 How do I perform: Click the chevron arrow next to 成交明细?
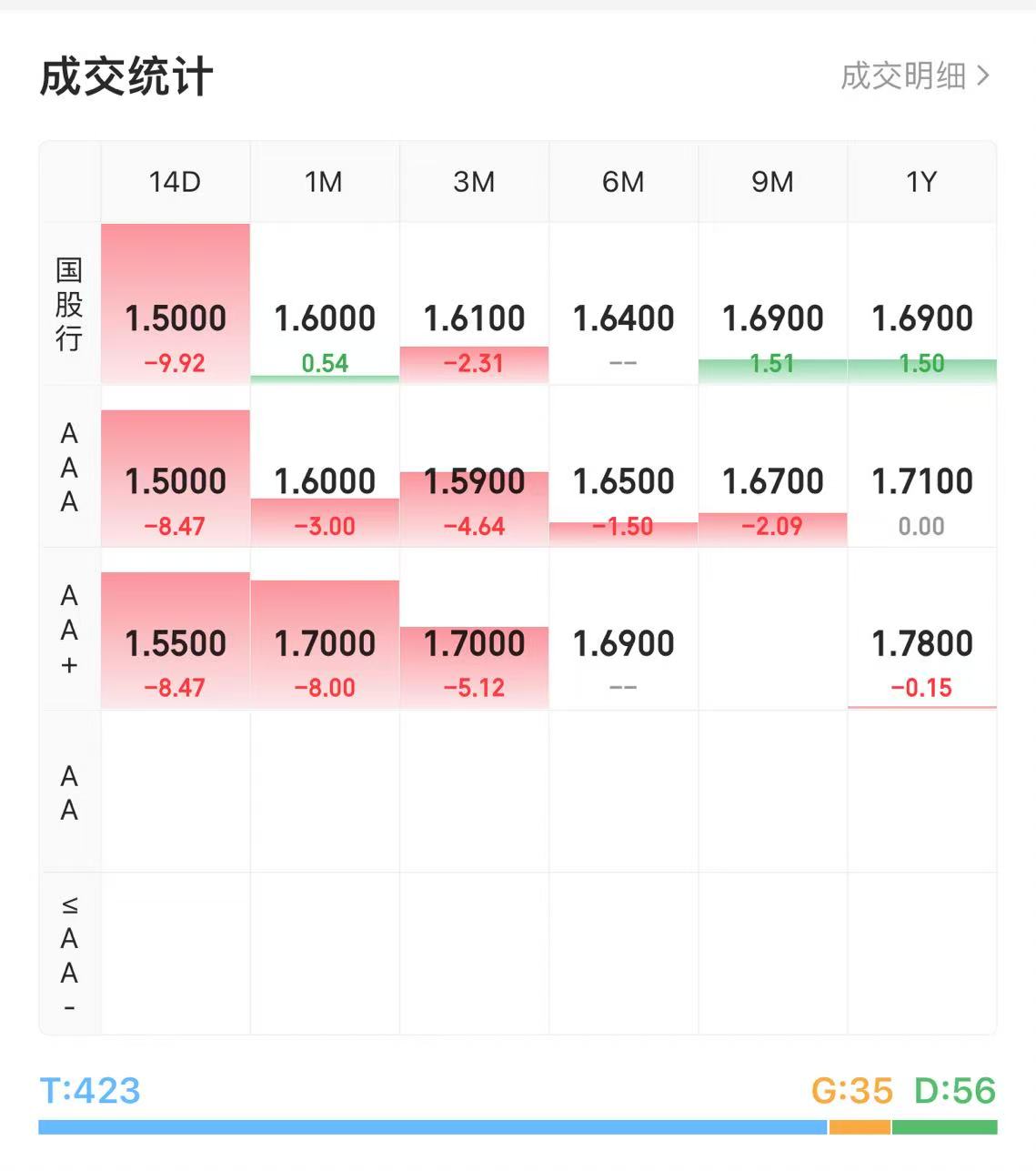point(982,76)
